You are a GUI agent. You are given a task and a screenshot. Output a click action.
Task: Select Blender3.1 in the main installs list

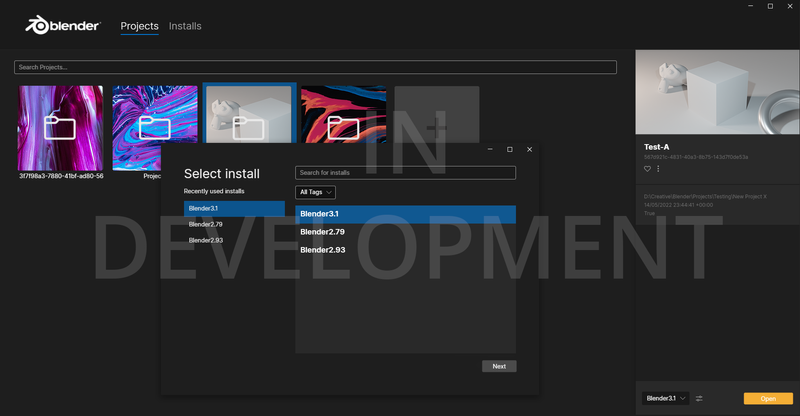[x=405, y=214]
